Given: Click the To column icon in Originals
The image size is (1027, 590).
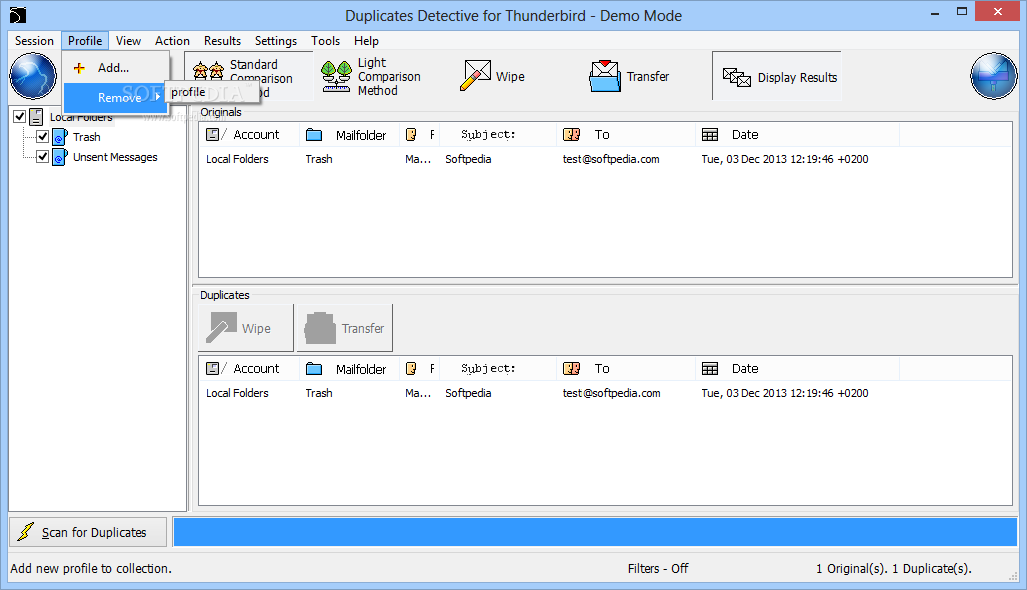Looking at the screenshot, I should click(572, 135).
